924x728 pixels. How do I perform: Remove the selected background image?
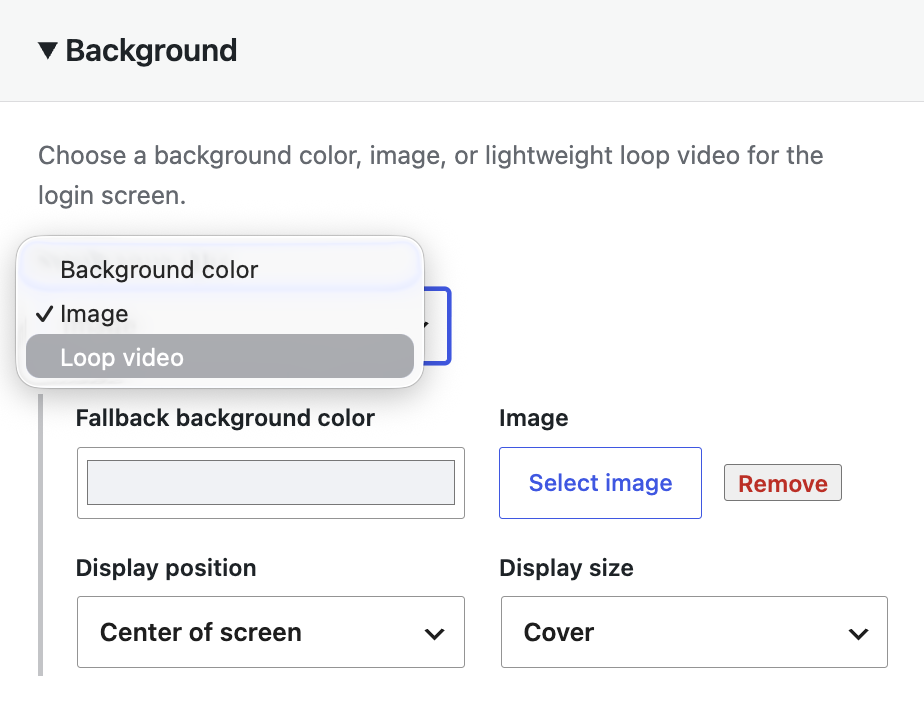[783, 483]
